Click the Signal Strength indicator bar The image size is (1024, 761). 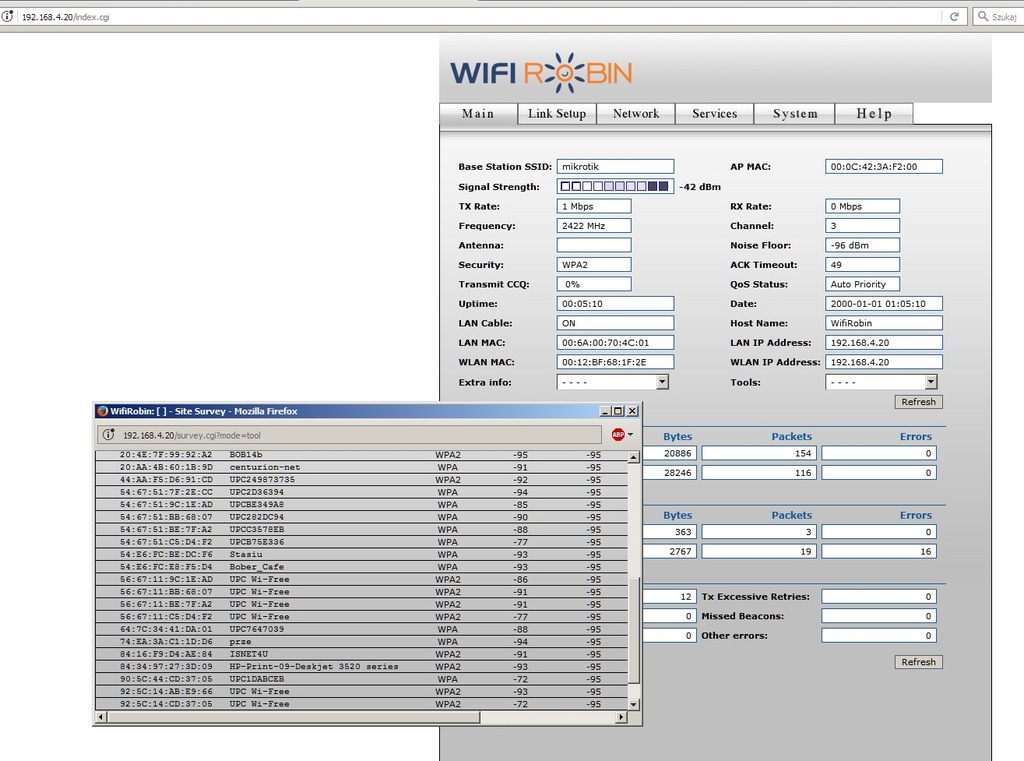pos(615,186)
